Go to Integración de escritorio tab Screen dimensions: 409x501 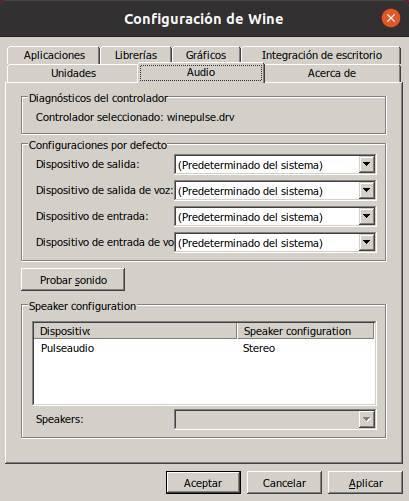point(321,55)
